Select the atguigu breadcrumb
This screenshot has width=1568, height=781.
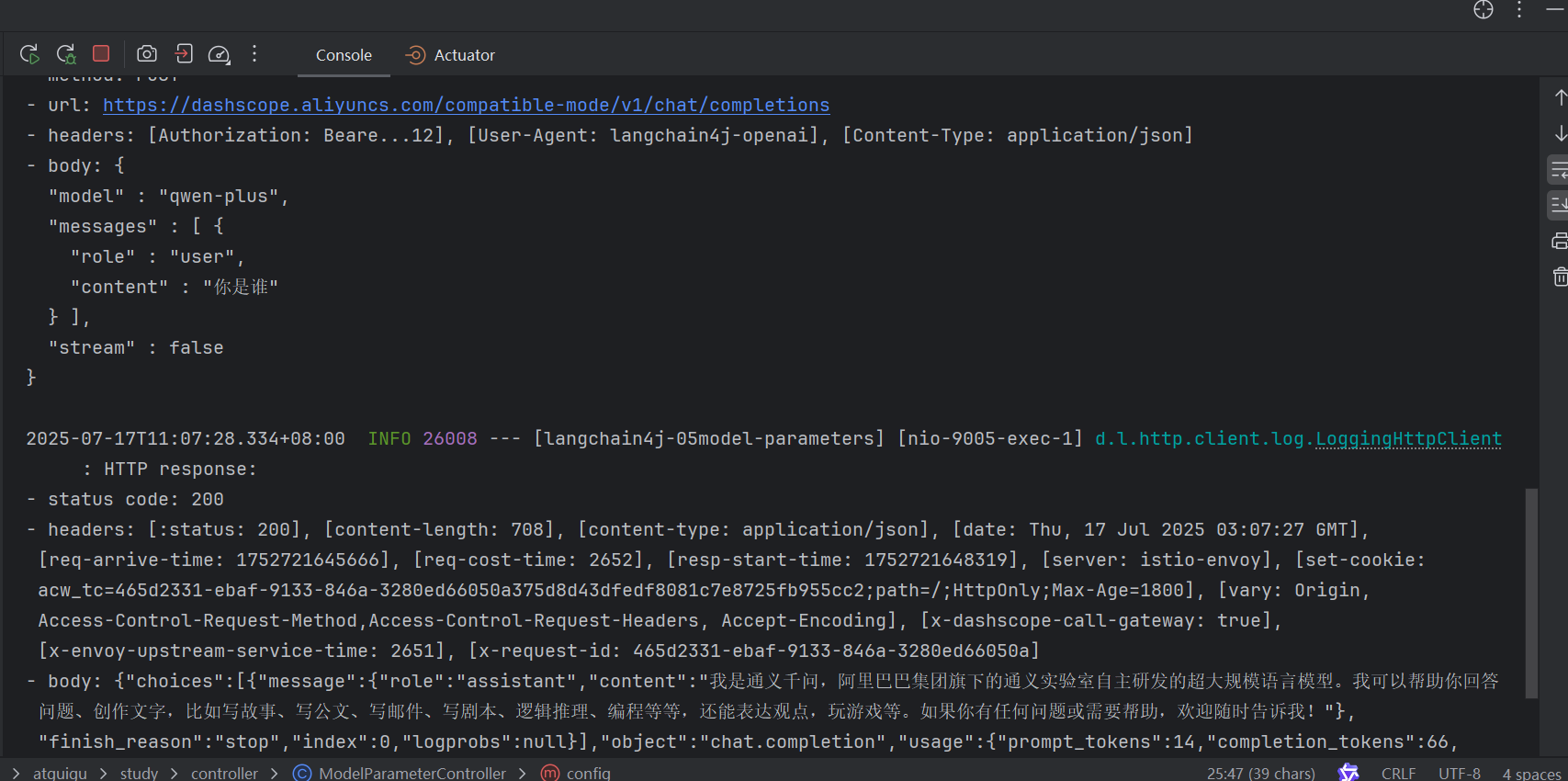60,773
